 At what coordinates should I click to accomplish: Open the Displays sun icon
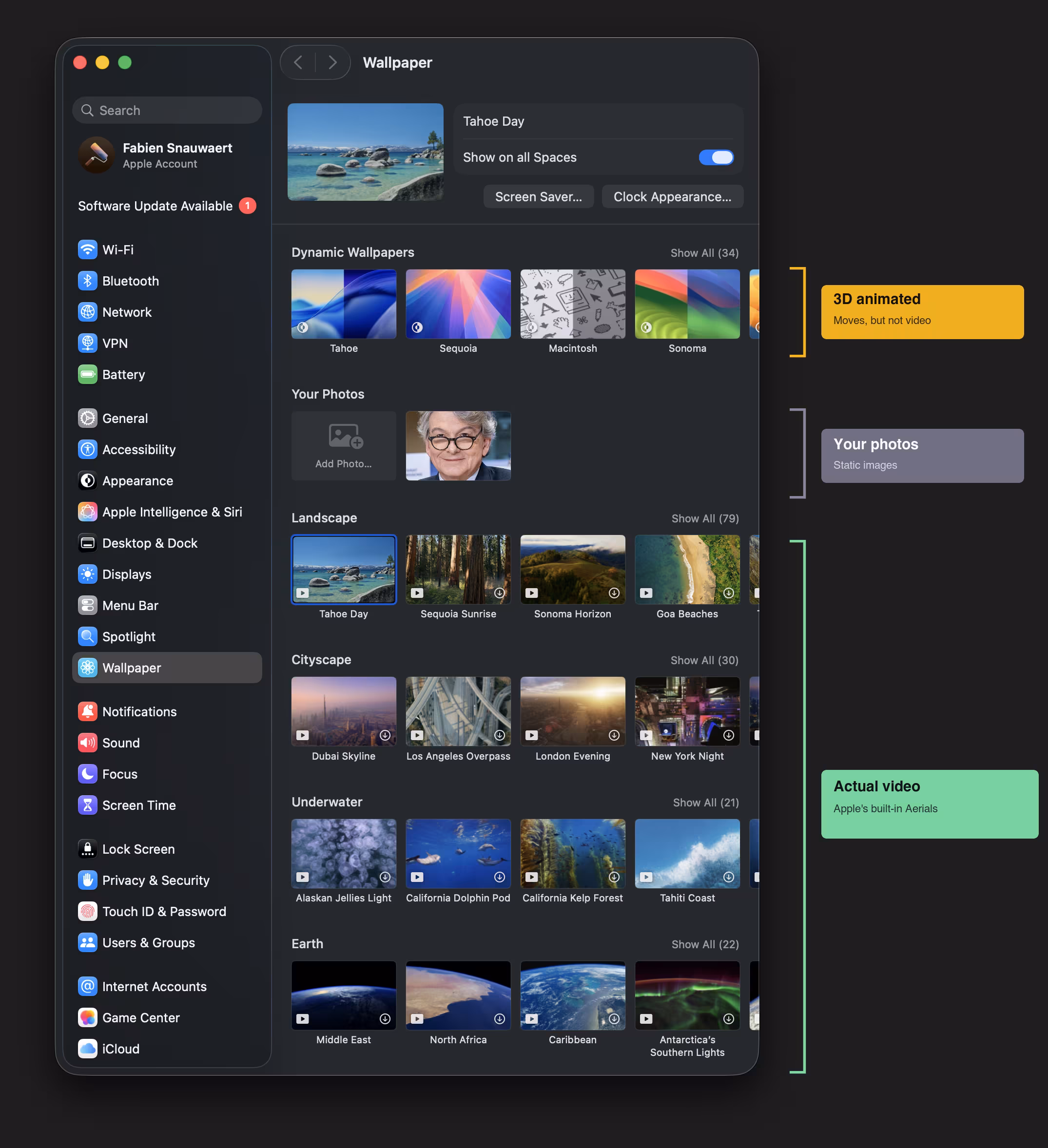coord(87,574)
